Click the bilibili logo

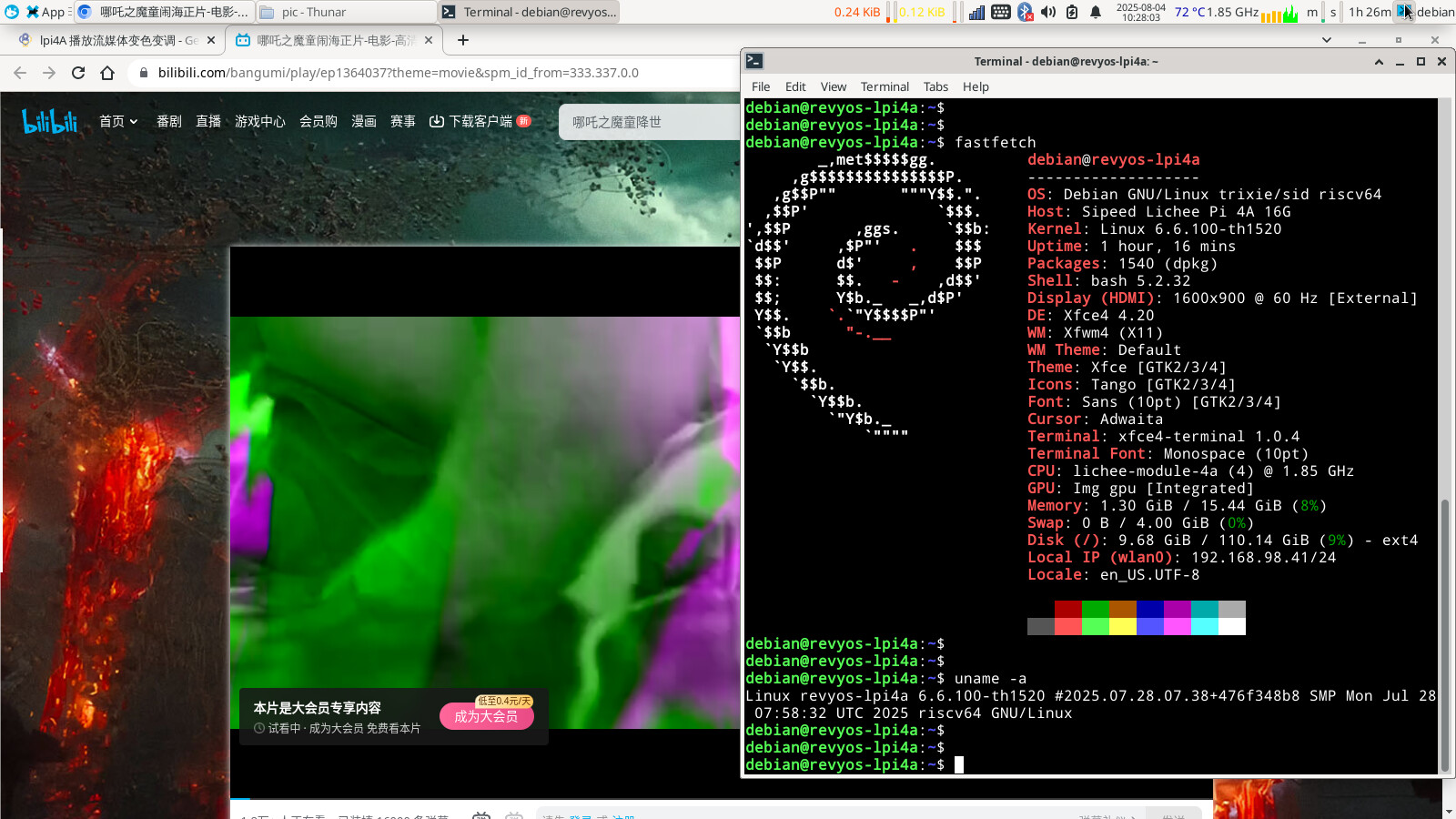pyautogui.click(x=49, y=121)
